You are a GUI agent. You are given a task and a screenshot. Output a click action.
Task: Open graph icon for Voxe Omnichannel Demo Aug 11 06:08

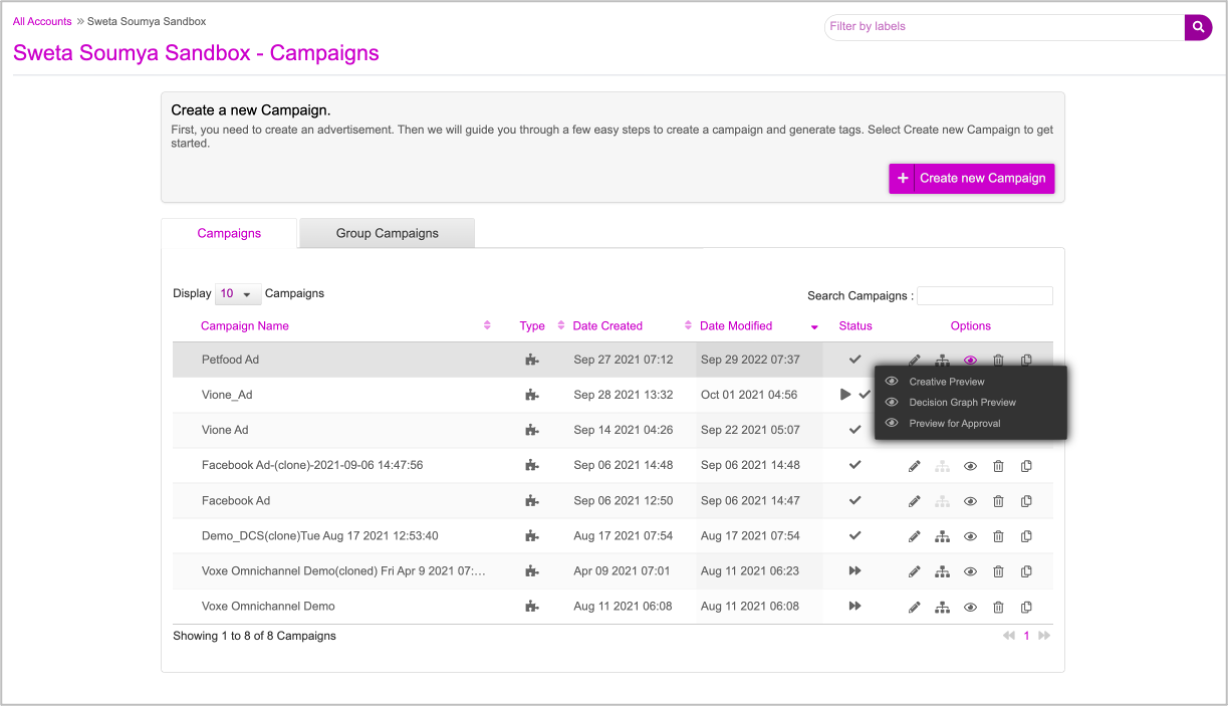[x=942, y=607]
